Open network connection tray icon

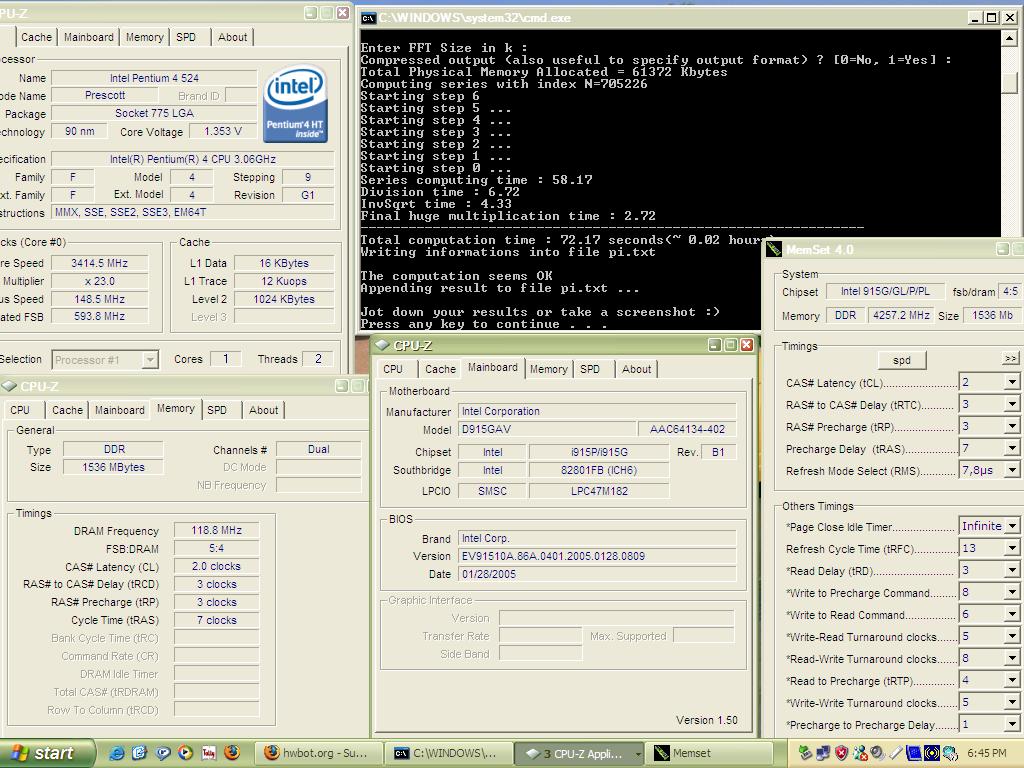[824, 753]
